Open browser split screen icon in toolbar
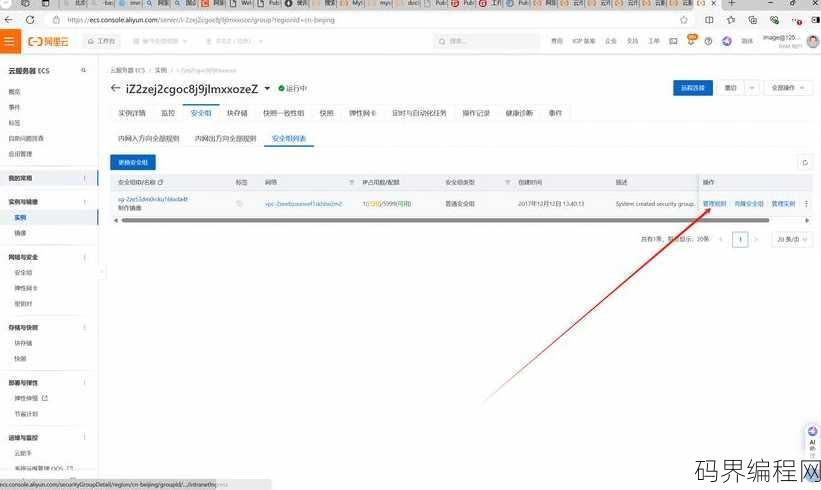The width and height of the screenshot is (821, 490). tap(709, 20)
